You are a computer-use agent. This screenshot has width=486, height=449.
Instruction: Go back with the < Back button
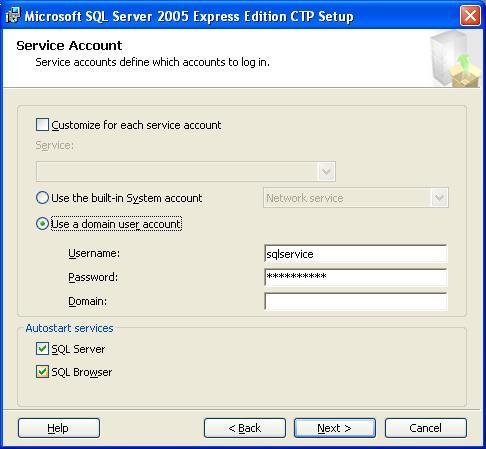pyautogui.click(x=245, y=428)
